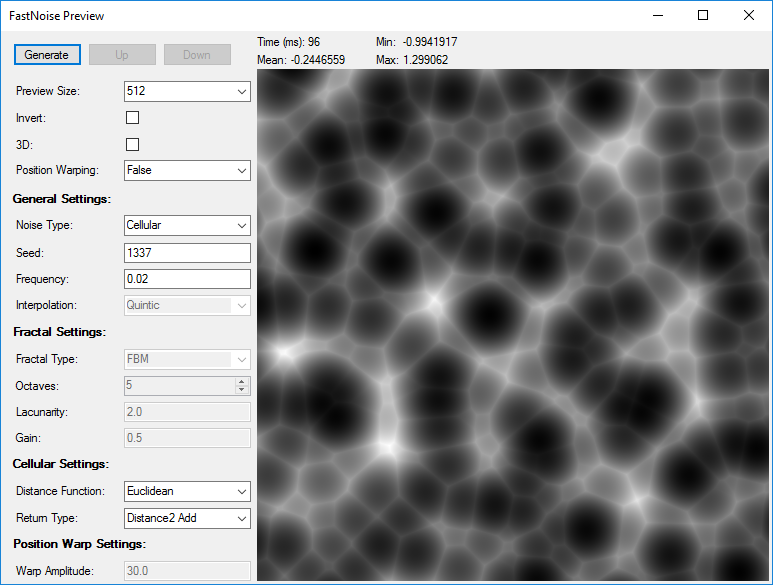Screen dimensions: 773x585
Task: Click the Gain field
Action: click(187, 438)
